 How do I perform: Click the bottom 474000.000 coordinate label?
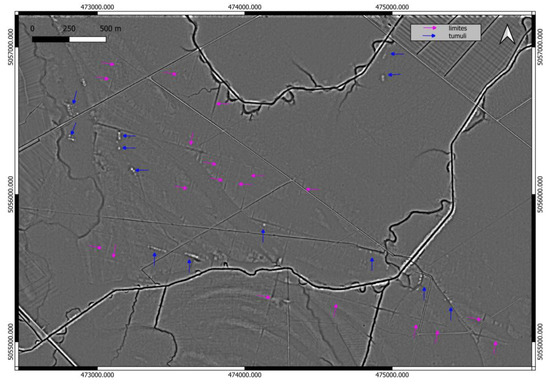click(245, 375)
